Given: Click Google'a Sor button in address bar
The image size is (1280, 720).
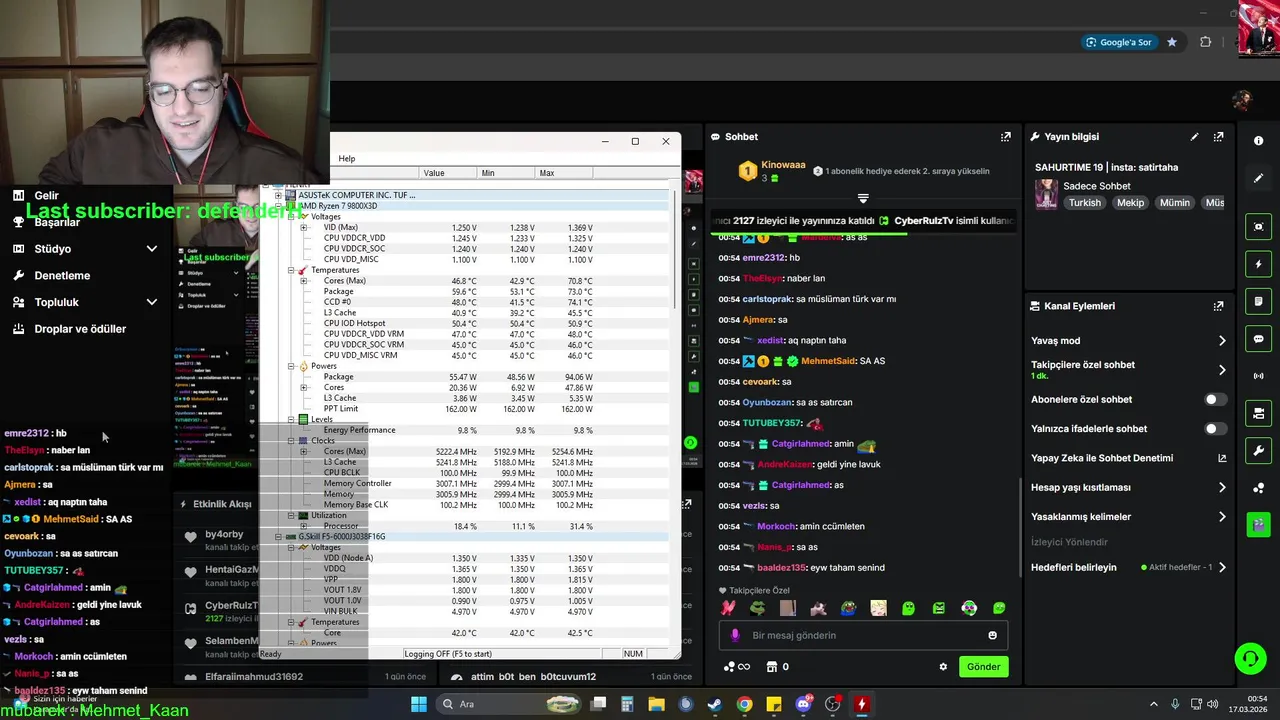Looking at the screenshot, I should click(x=1119, y=42).
